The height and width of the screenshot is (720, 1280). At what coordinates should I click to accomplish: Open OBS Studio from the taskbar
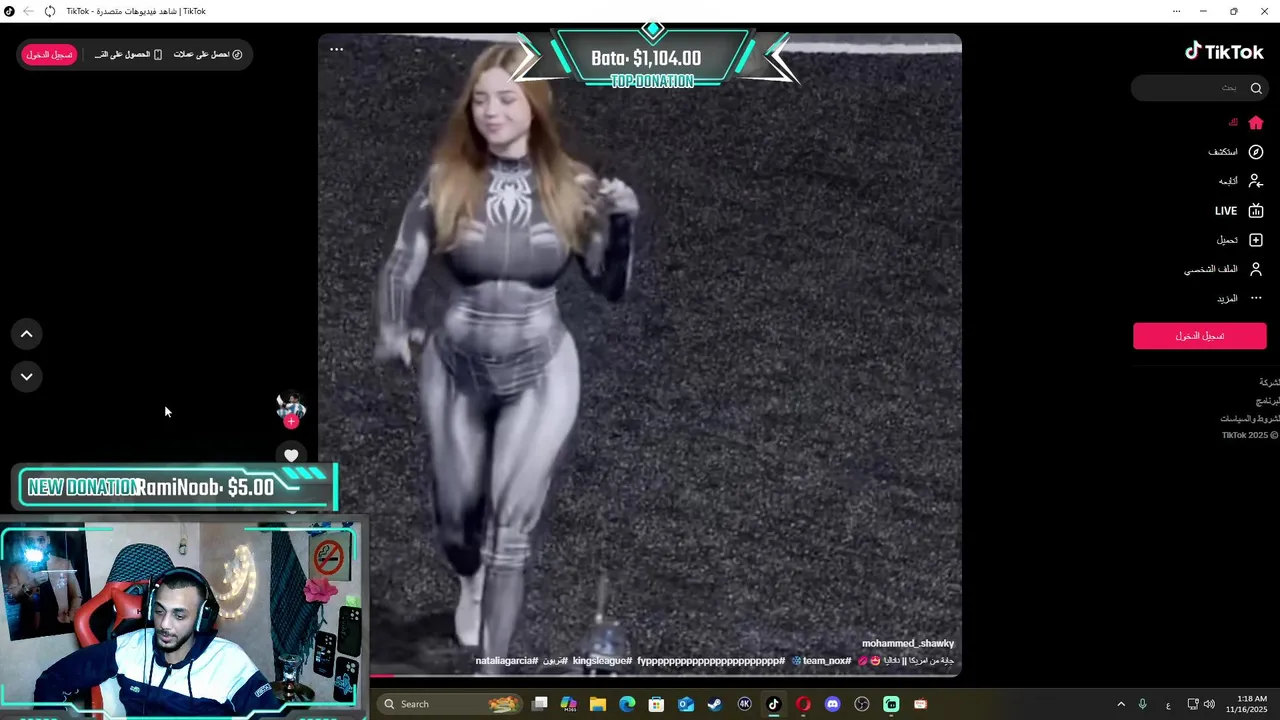coord(862,704)
